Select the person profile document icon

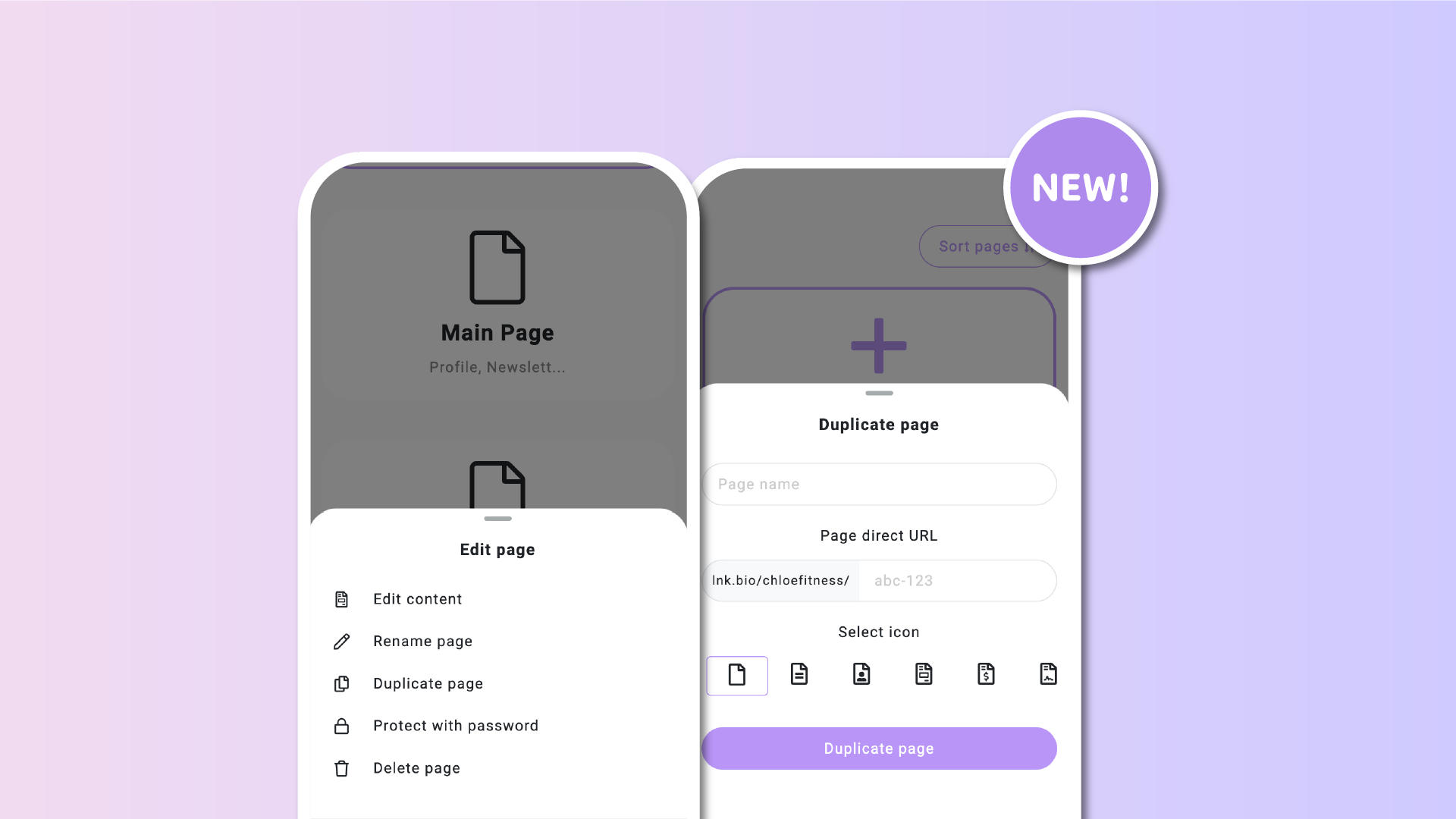[x=861, y=674]
